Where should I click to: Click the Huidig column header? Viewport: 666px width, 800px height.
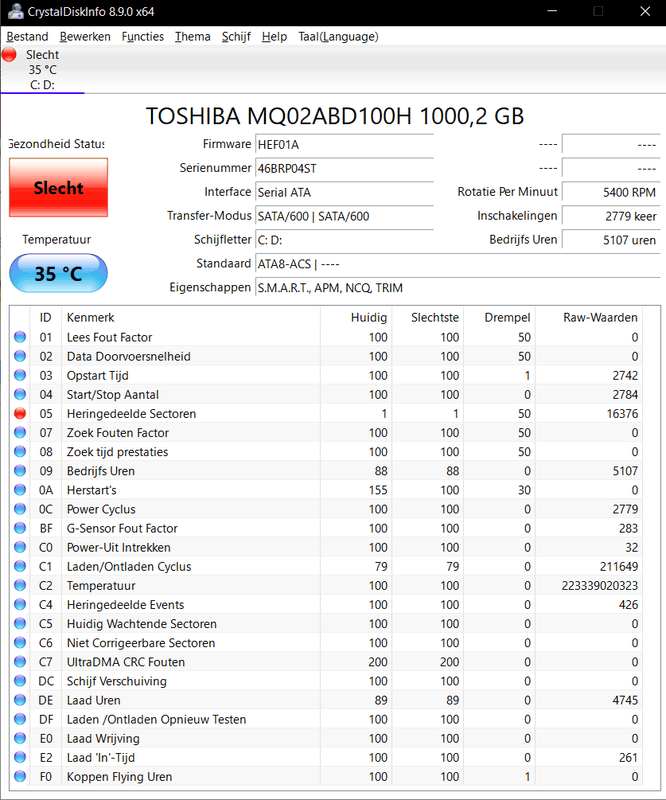tap(356, 317)
